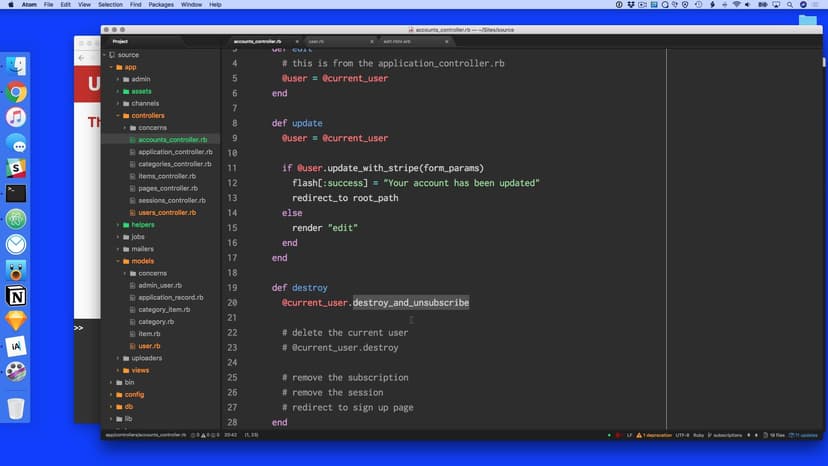Open Terminal from the dock

[x=16, y=194]
